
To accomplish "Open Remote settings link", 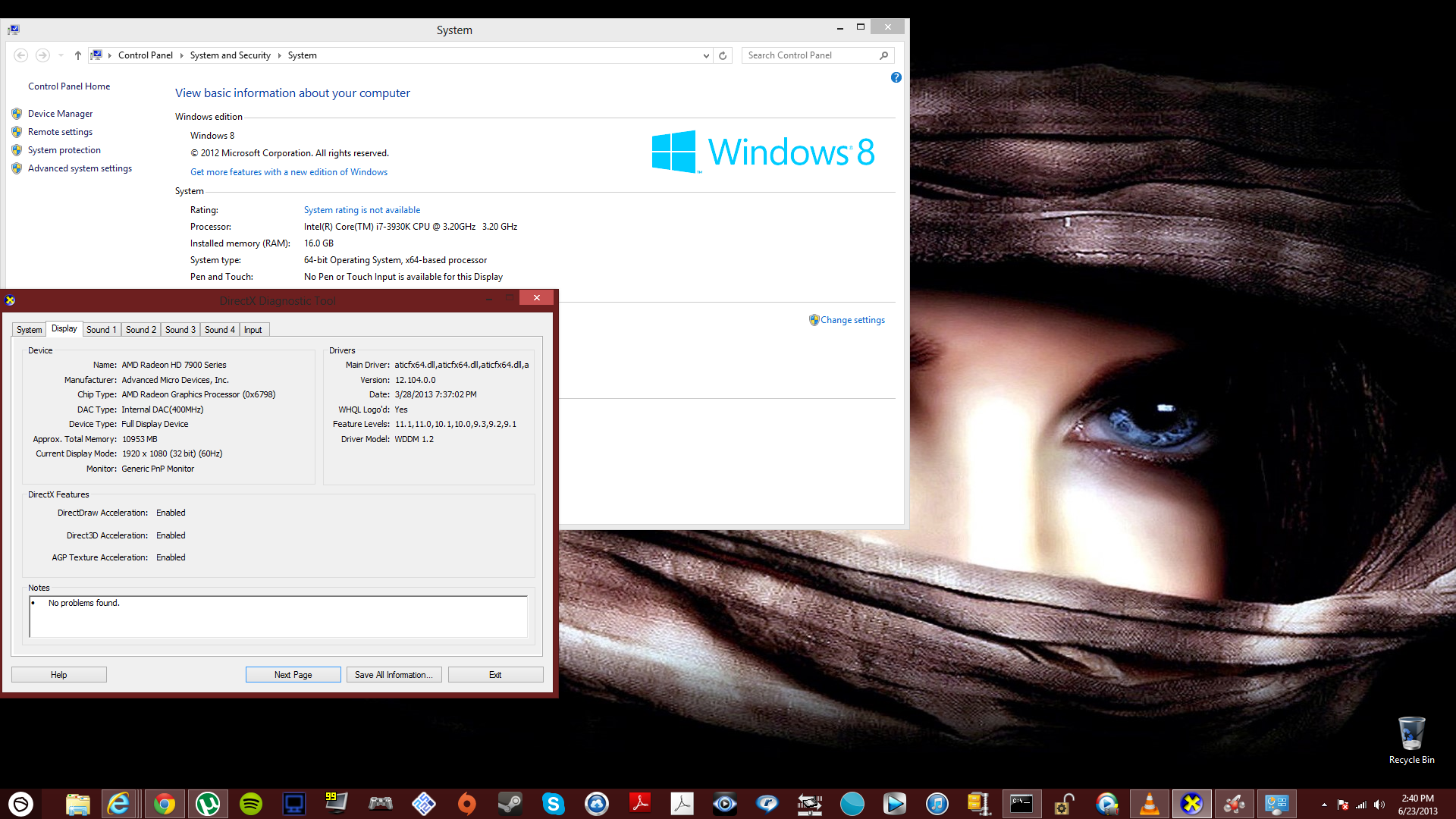I will (x=60, y=132).
